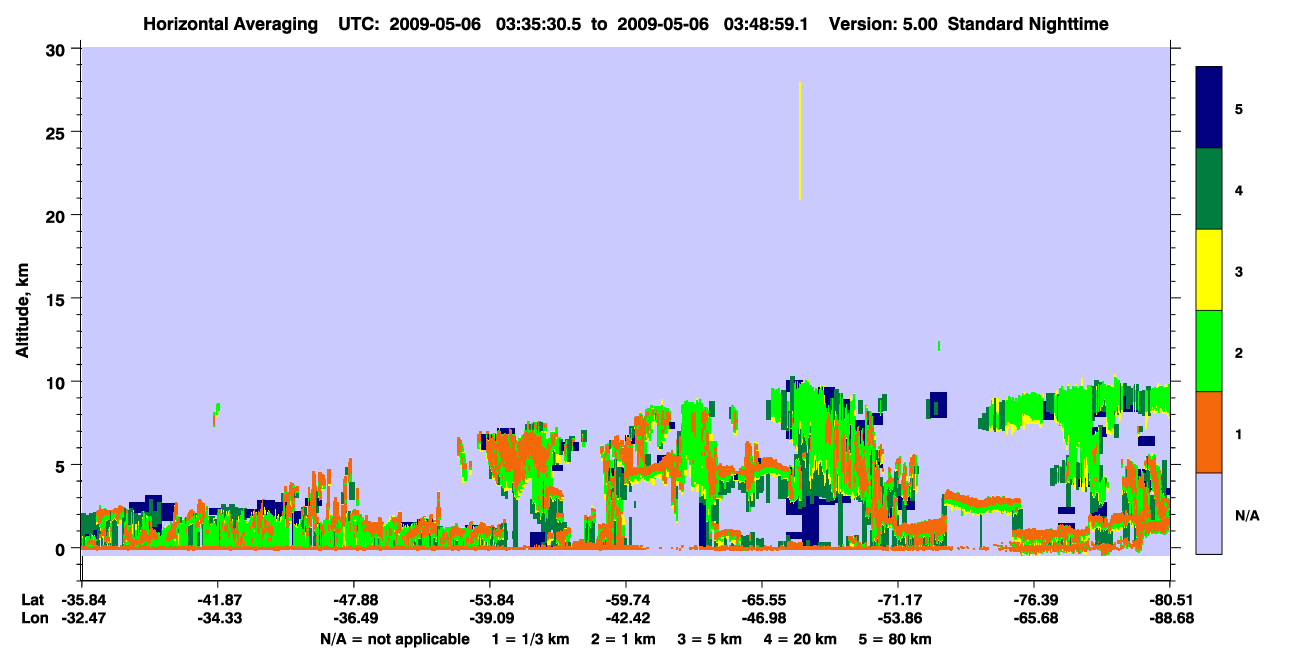Click 'Standard Nighttime' in the title
The width and height of the screenshot is (1300, 667).
[x=1028, y=23]
